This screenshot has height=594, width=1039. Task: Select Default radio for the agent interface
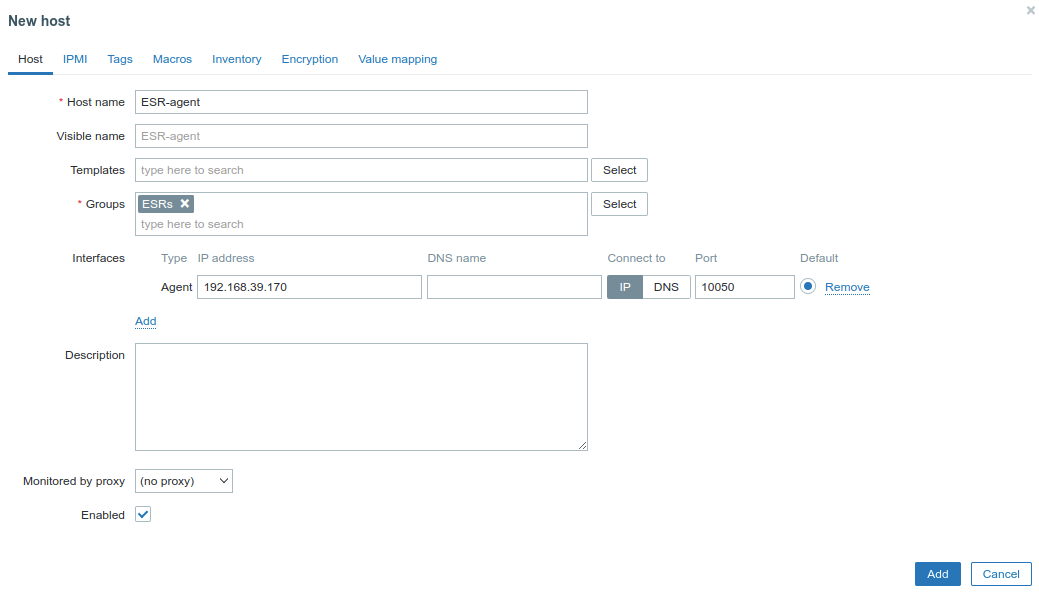pos(808,287)
